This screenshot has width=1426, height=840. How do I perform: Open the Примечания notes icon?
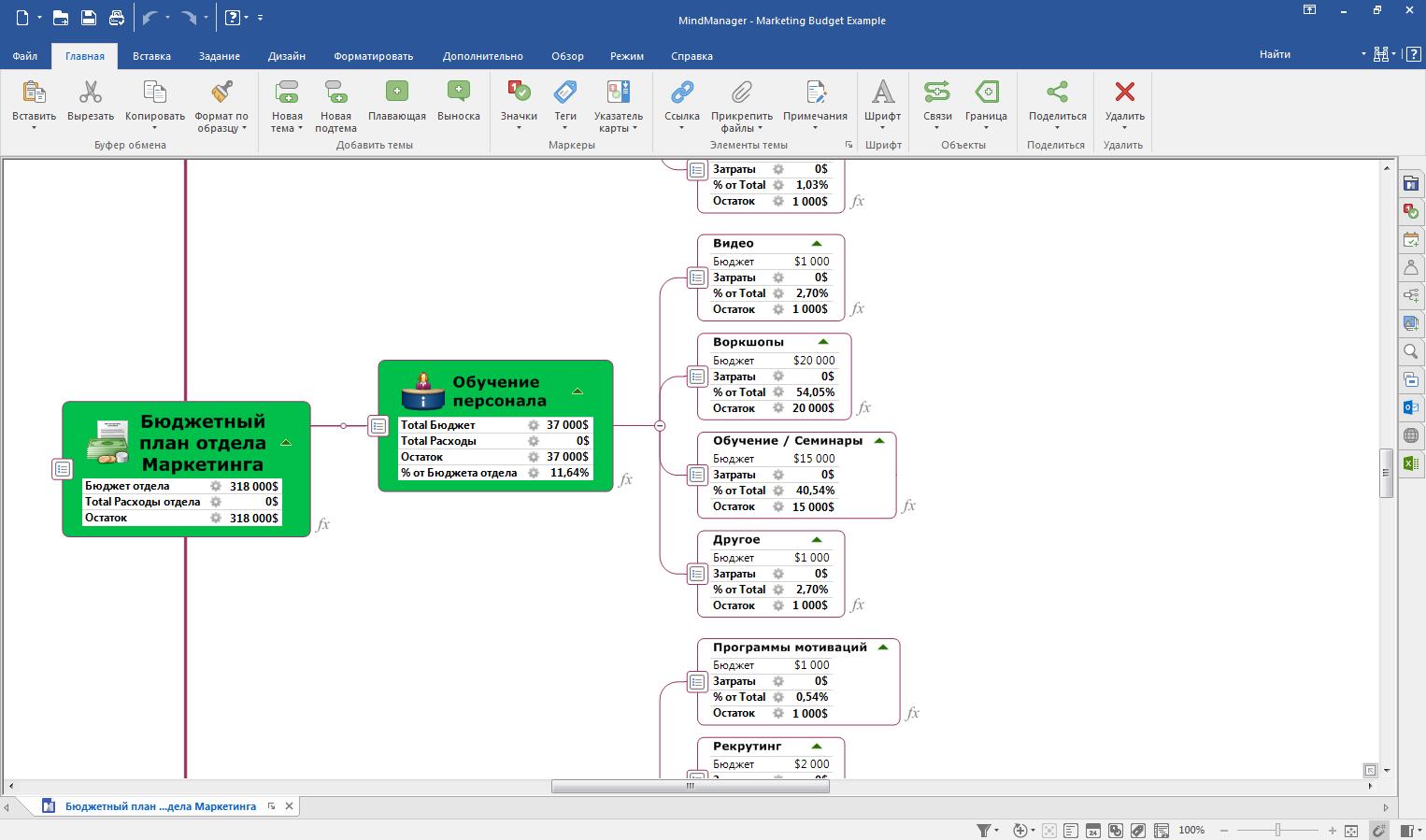pos(816,92)
